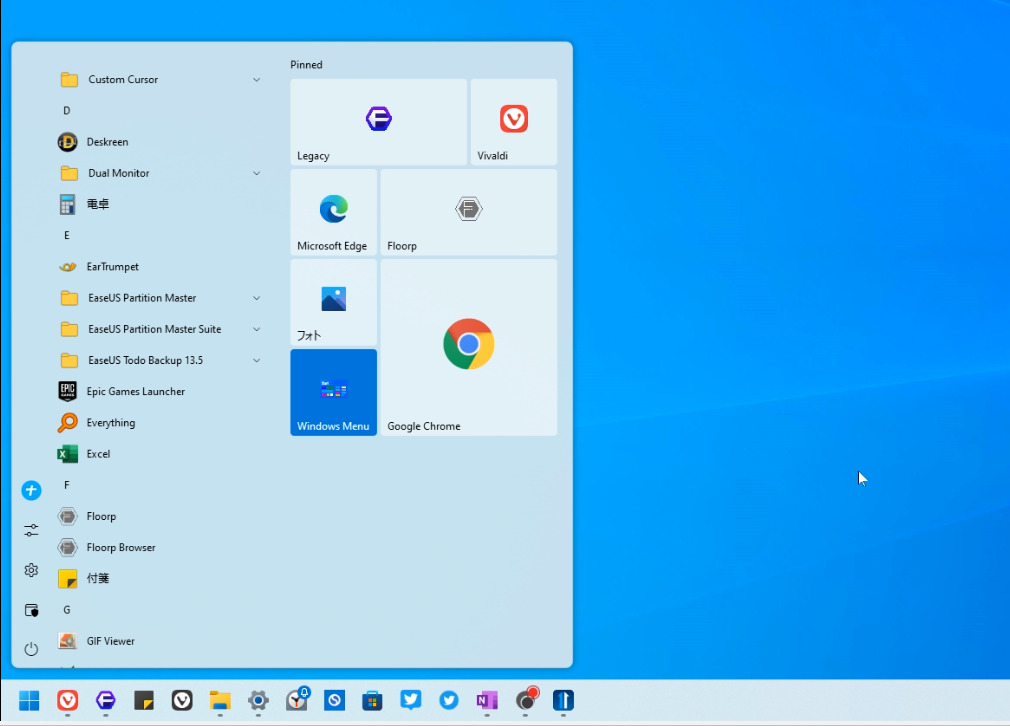Image resolution: width=1010 pixels, height=726 pixels.
Task: Expand the Custom Cursor folder
Action: pyautogui.click(x=256, y=80)
